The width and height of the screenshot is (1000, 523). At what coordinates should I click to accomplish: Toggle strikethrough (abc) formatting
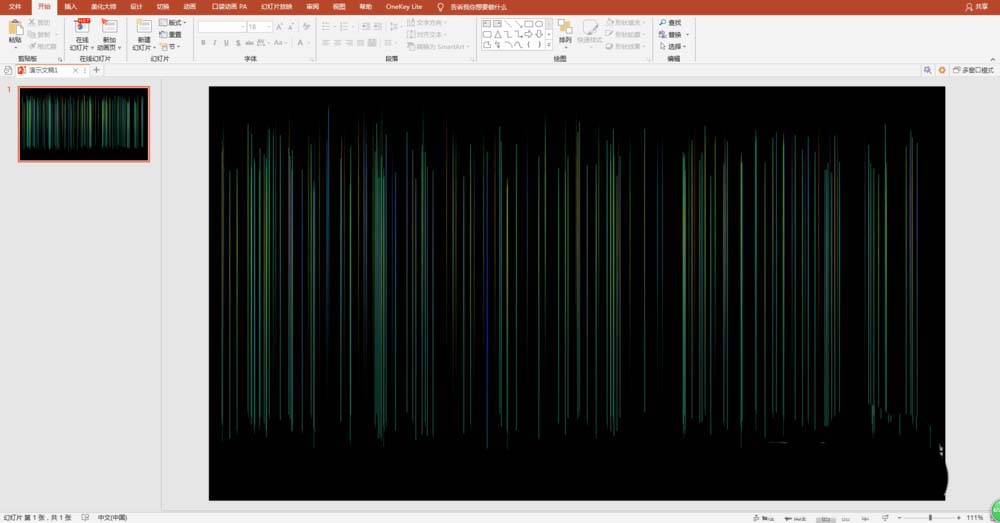tap(249, 43)
